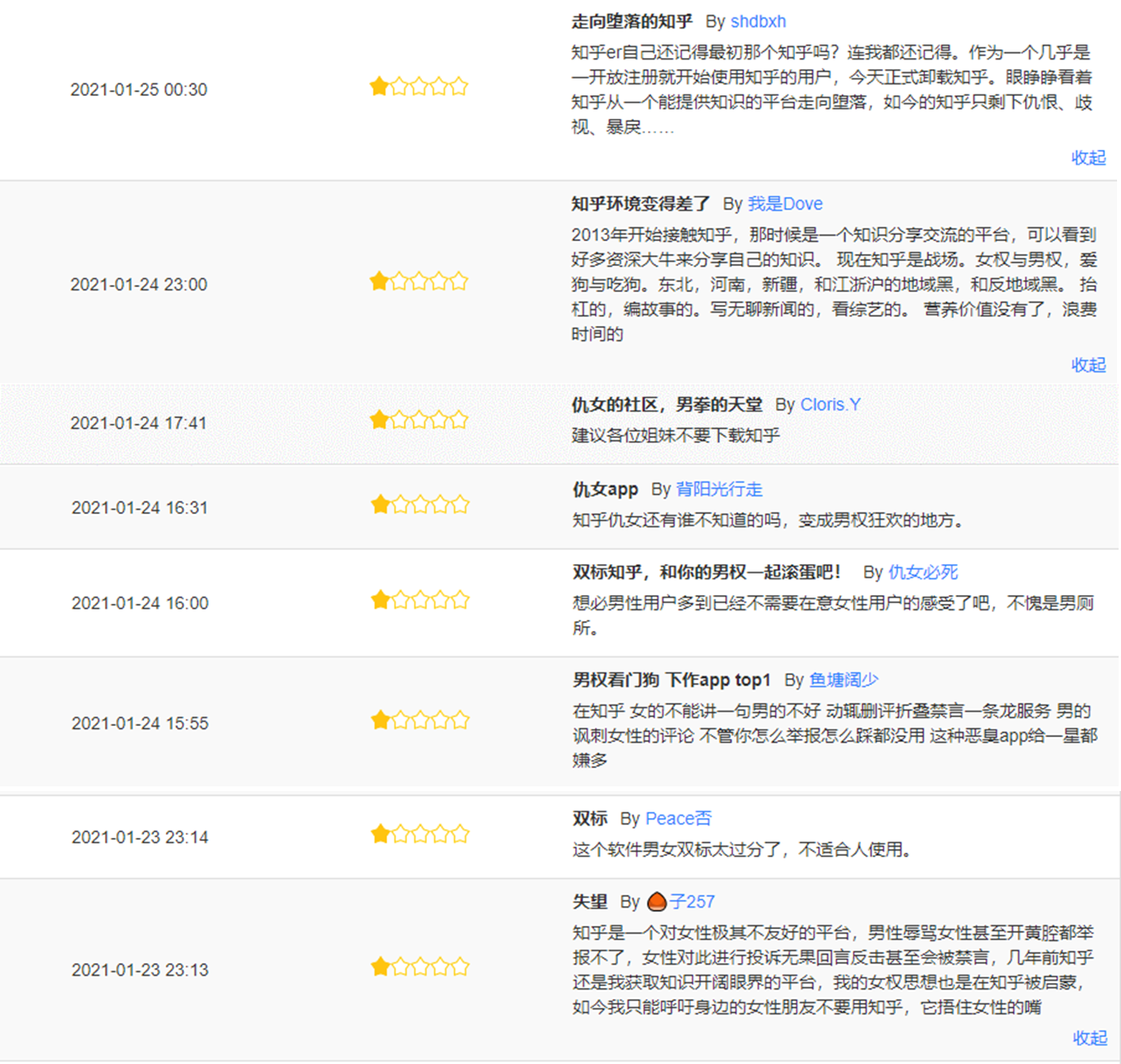1121x1064 pixels.
Task: Click the chestnut avatar icon beside 子257
Action: pyautogui.click(x=657, y=901)
